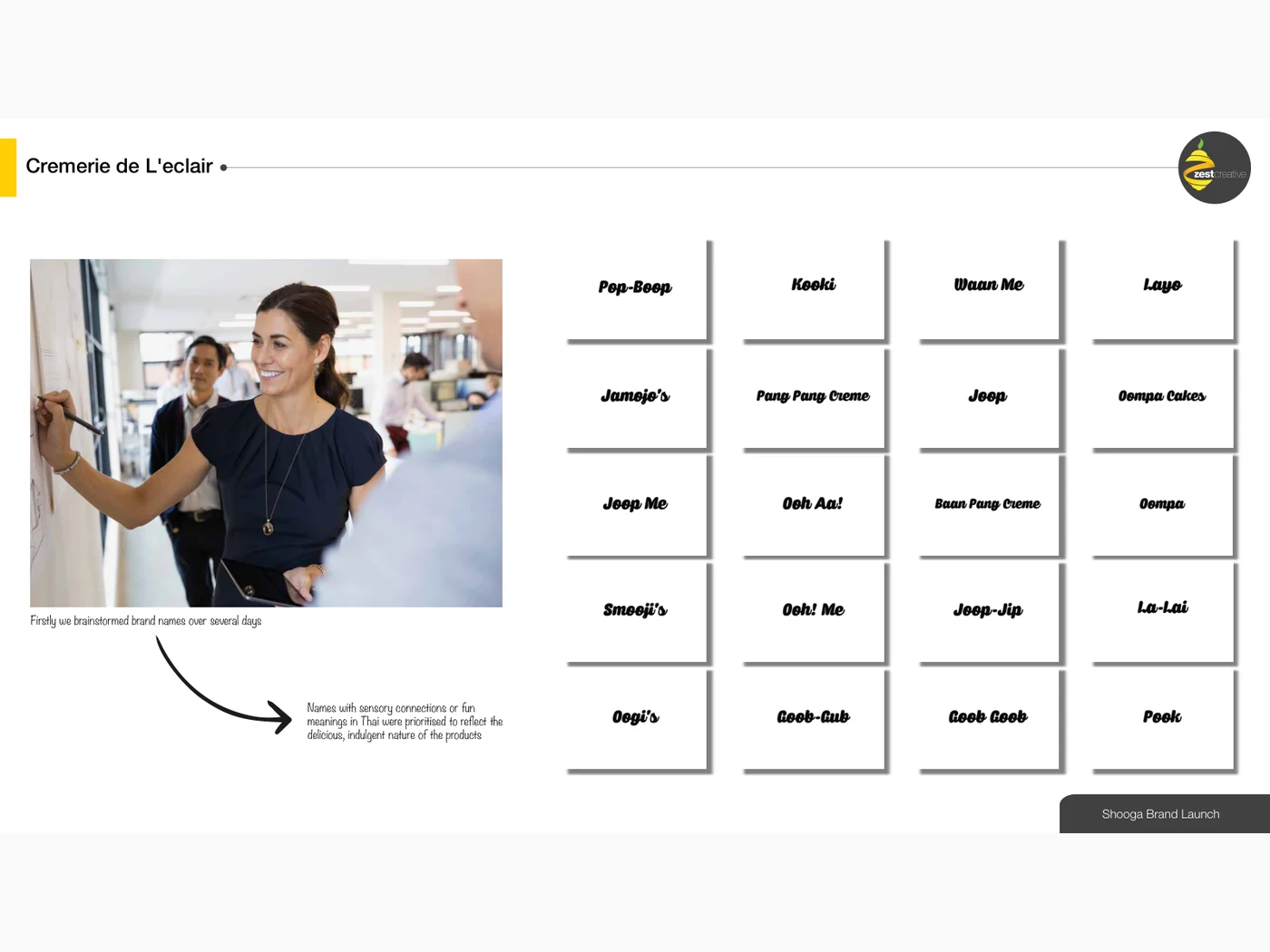
Task: Click the Goob-Gub name card
Action: click(x=814, y=720)
